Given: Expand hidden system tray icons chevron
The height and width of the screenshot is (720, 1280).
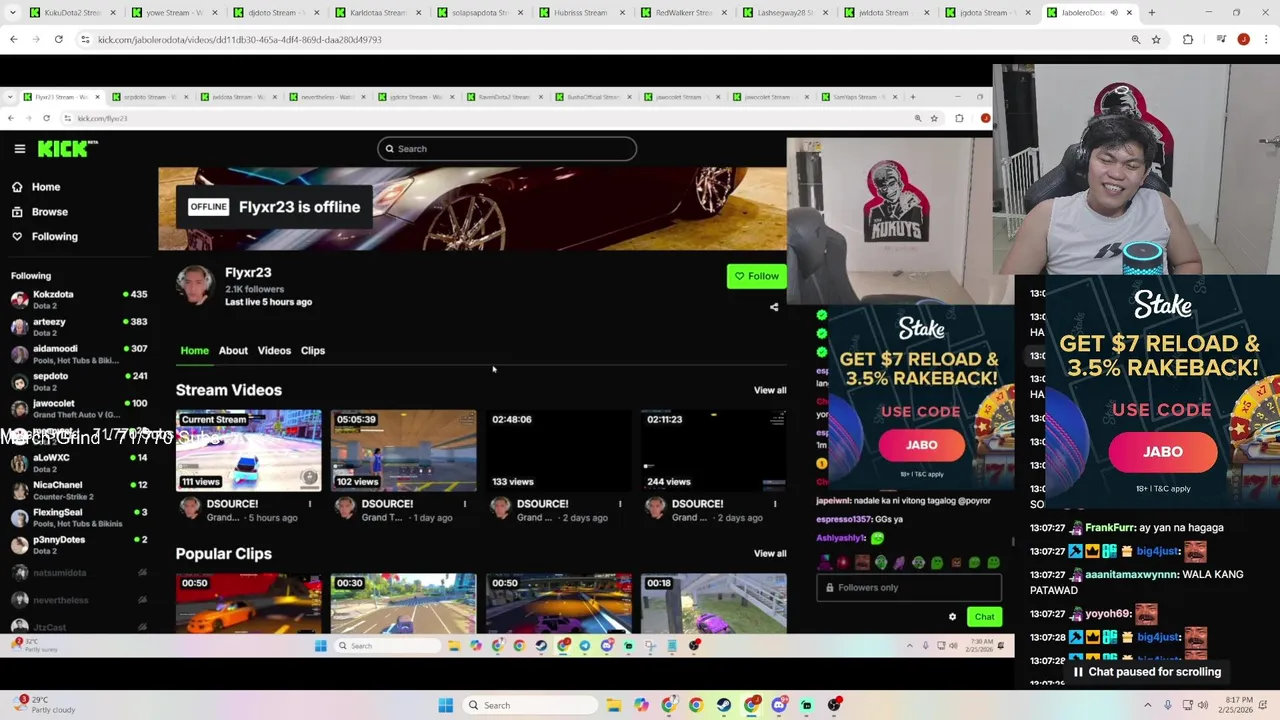Looking at the screenshot, I should tap(1147, 705).
